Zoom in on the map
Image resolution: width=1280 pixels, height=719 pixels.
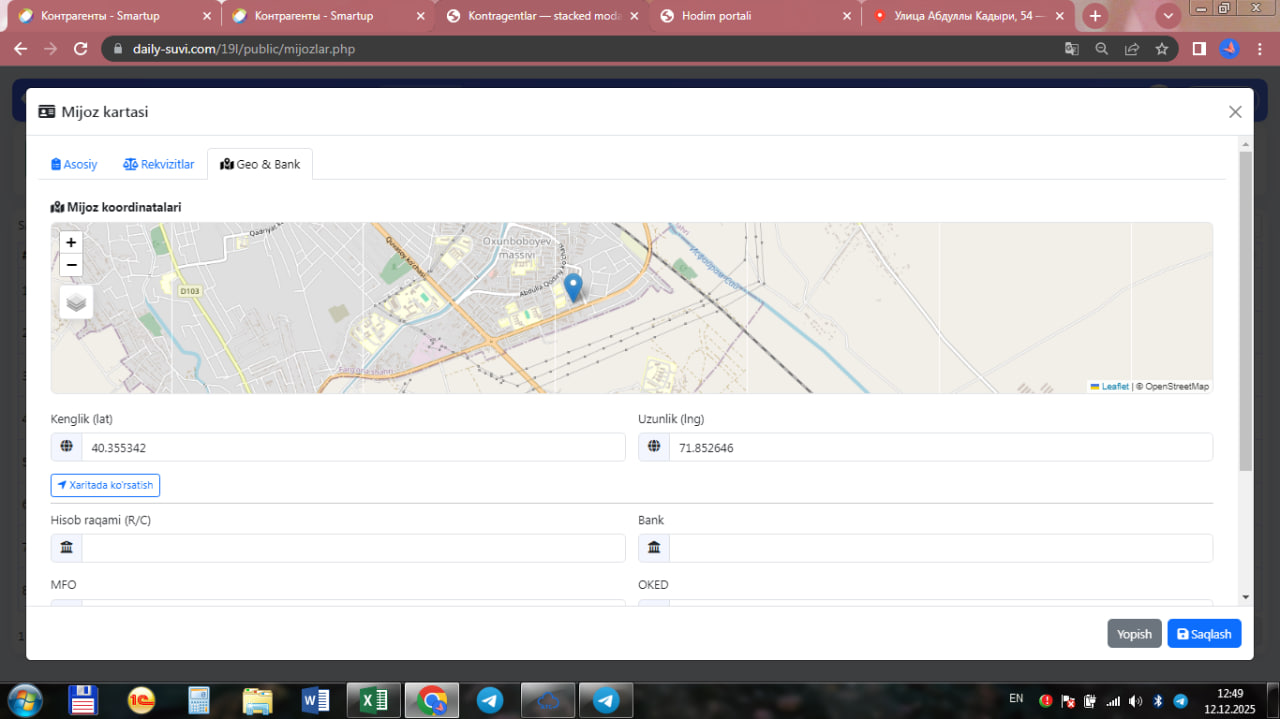click(x=71, y=242)
